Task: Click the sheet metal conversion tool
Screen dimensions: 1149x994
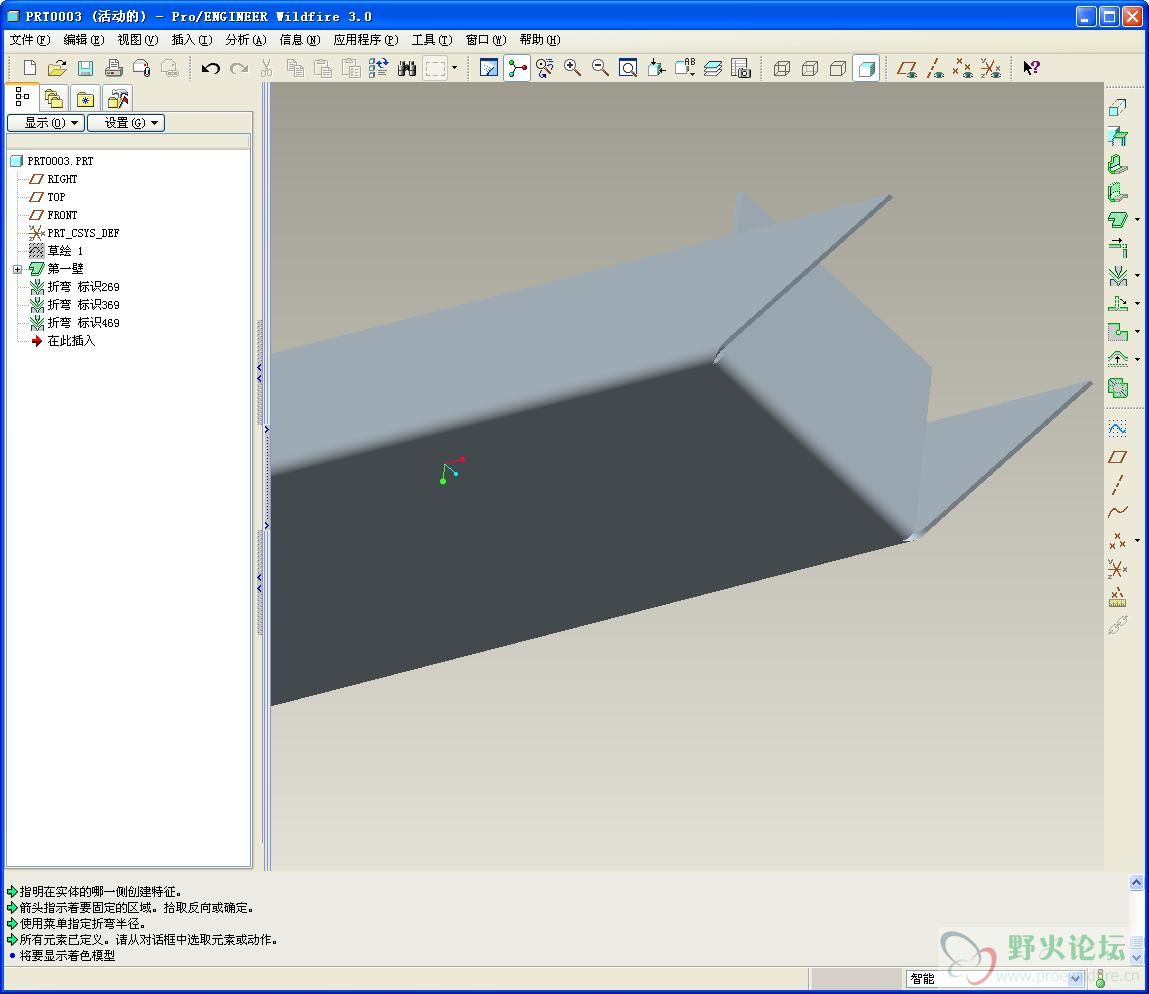Action: click(1117, 108)
